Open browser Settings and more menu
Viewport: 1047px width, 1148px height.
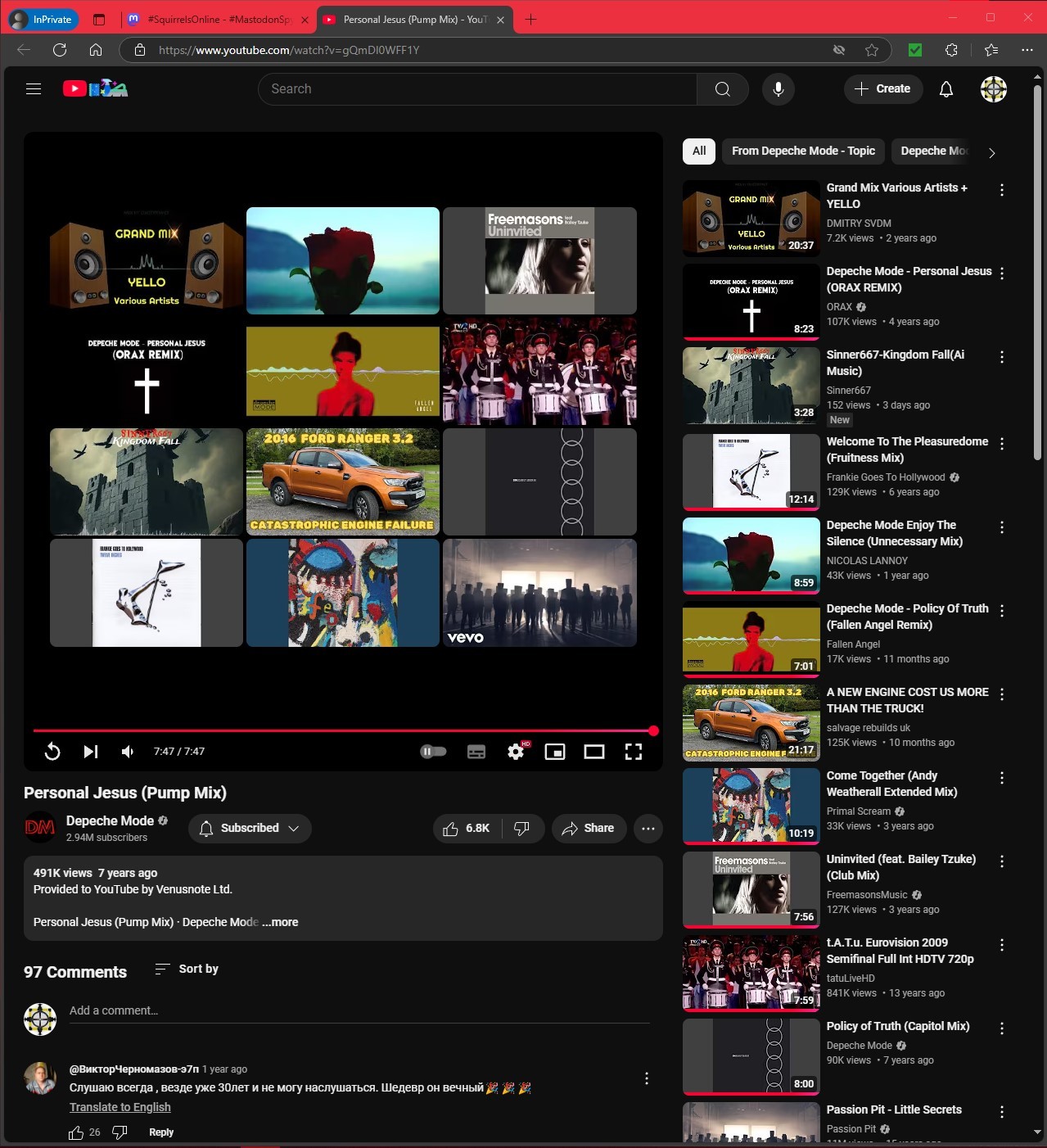coord(1027,50)
